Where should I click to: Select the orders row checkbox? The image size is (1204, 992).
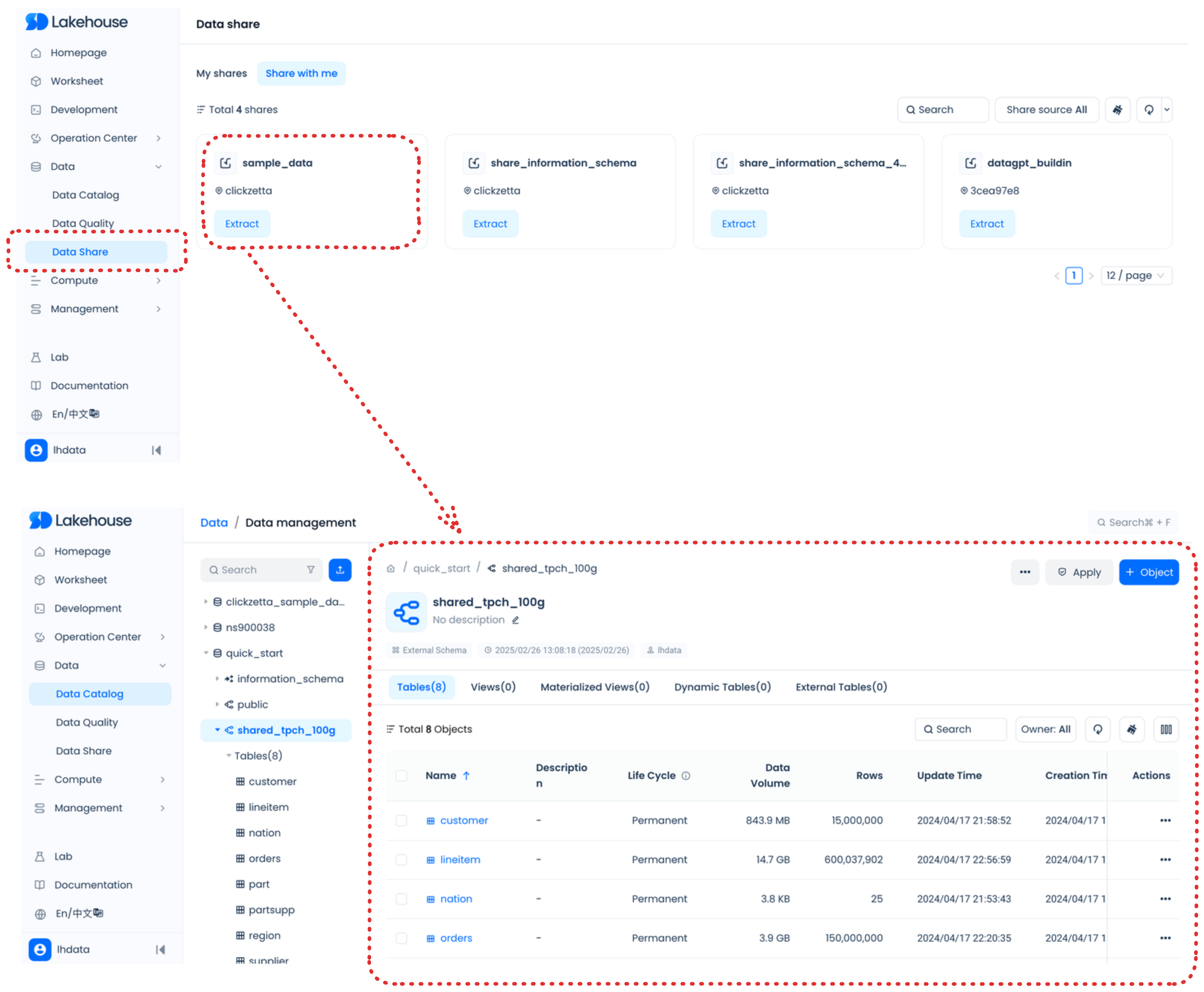pyautogui.click(x=401, y=938)
